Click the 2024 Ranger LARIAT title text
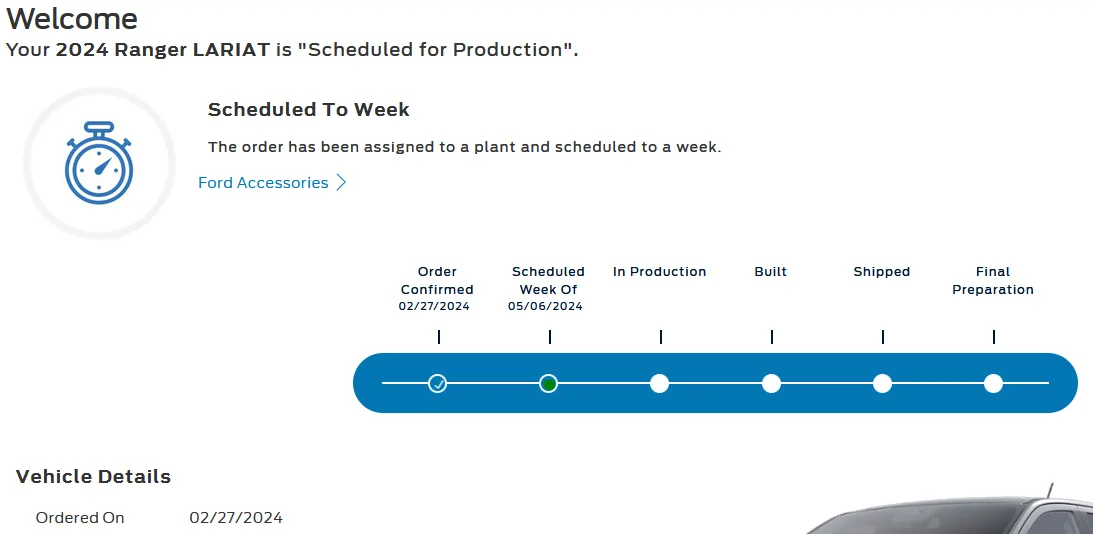The width and height of the screenshot is (1093, 534). click(162, 50)
